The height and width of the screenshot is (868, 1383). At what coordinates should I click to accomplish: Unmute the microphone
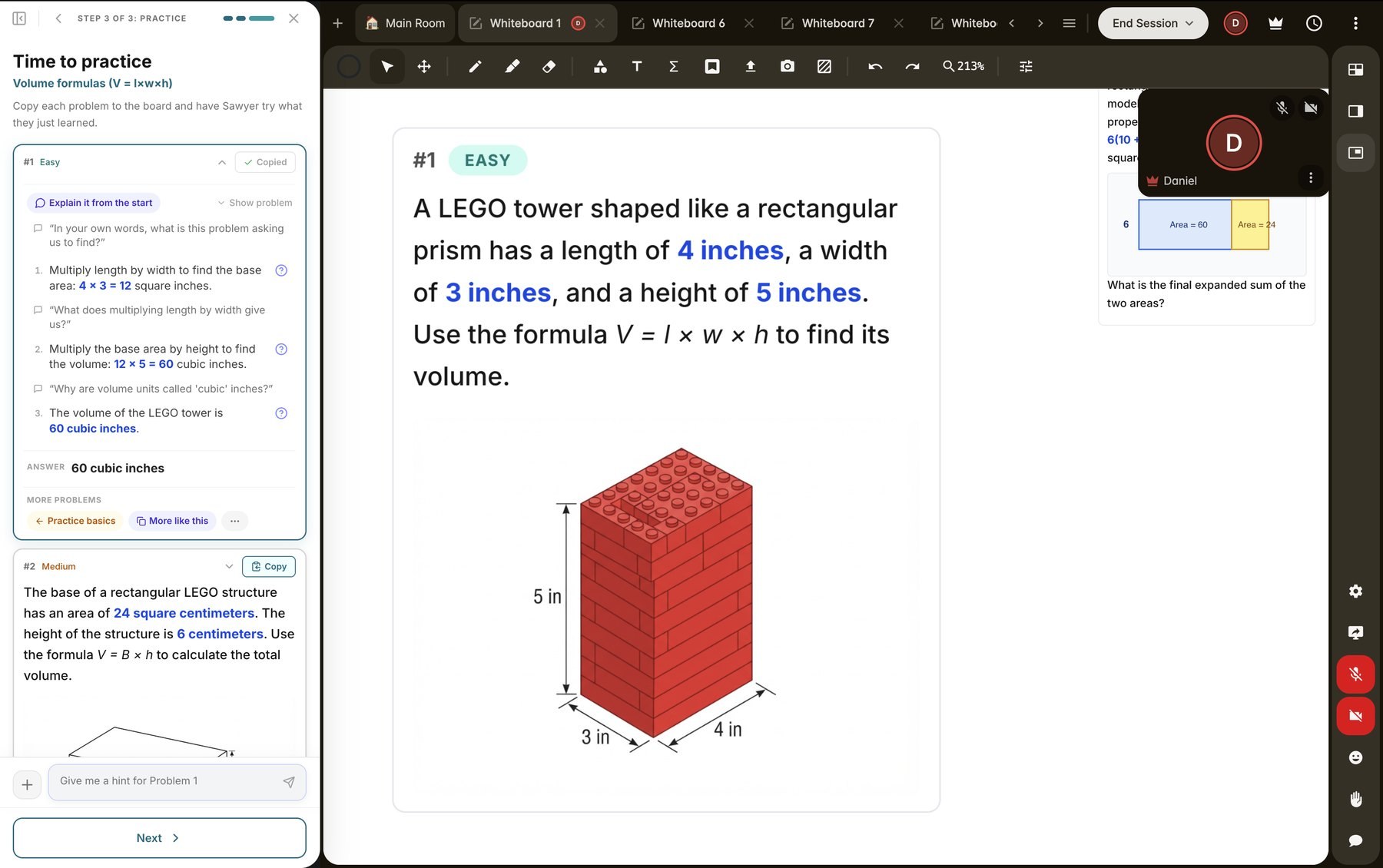(x=1356, y=674)
